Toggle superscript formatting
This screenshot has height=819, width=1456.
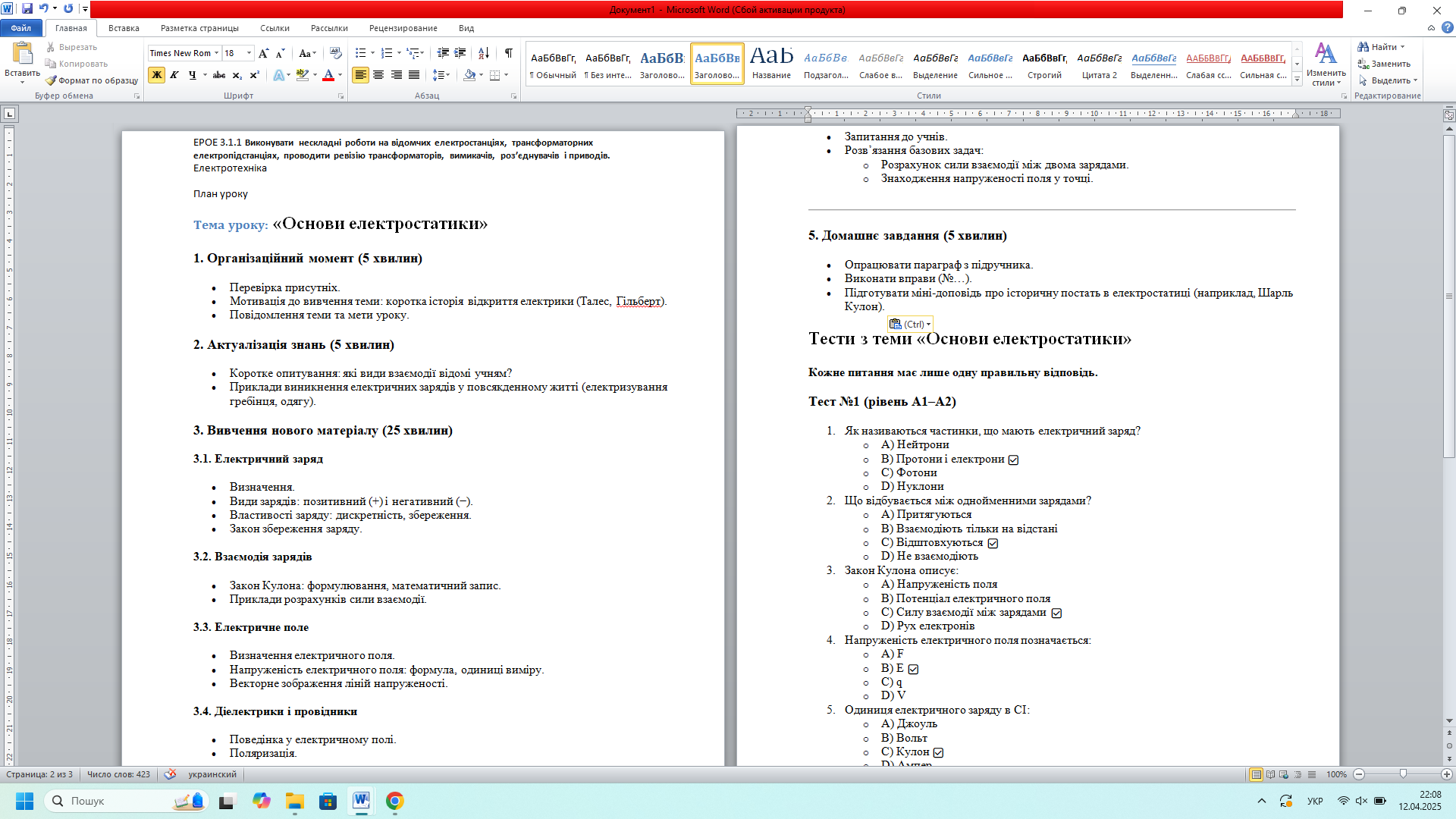[x=255, y=75]
